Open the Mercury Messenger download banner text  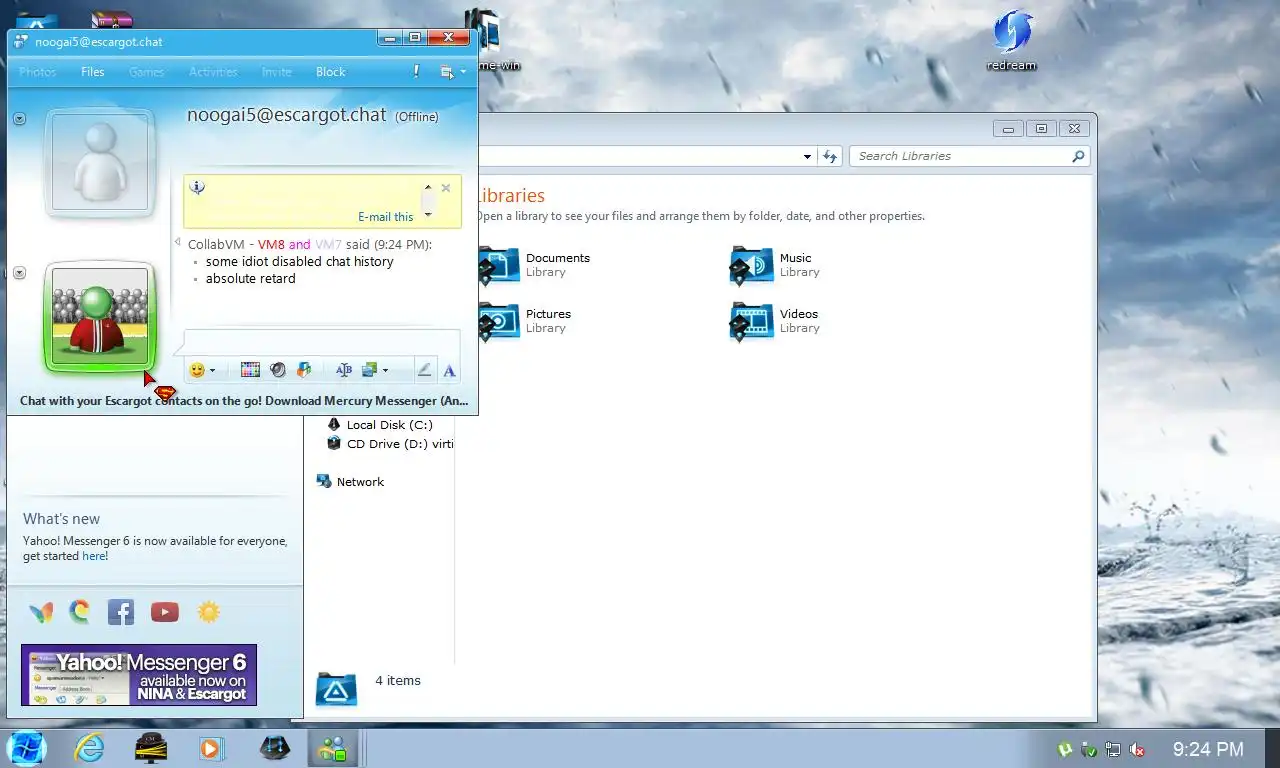pos(244,401)
